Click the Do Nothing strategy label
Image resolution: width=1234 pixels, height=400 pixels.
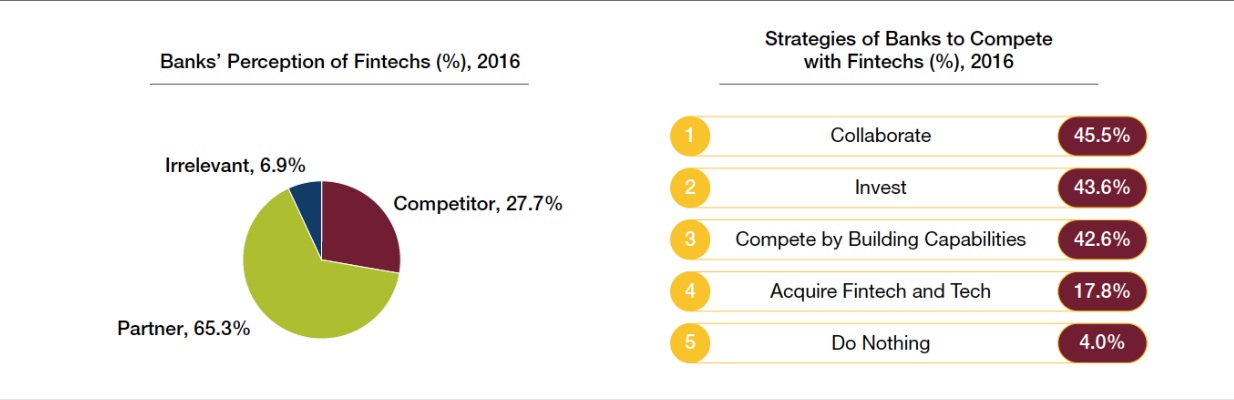point(880,344)
